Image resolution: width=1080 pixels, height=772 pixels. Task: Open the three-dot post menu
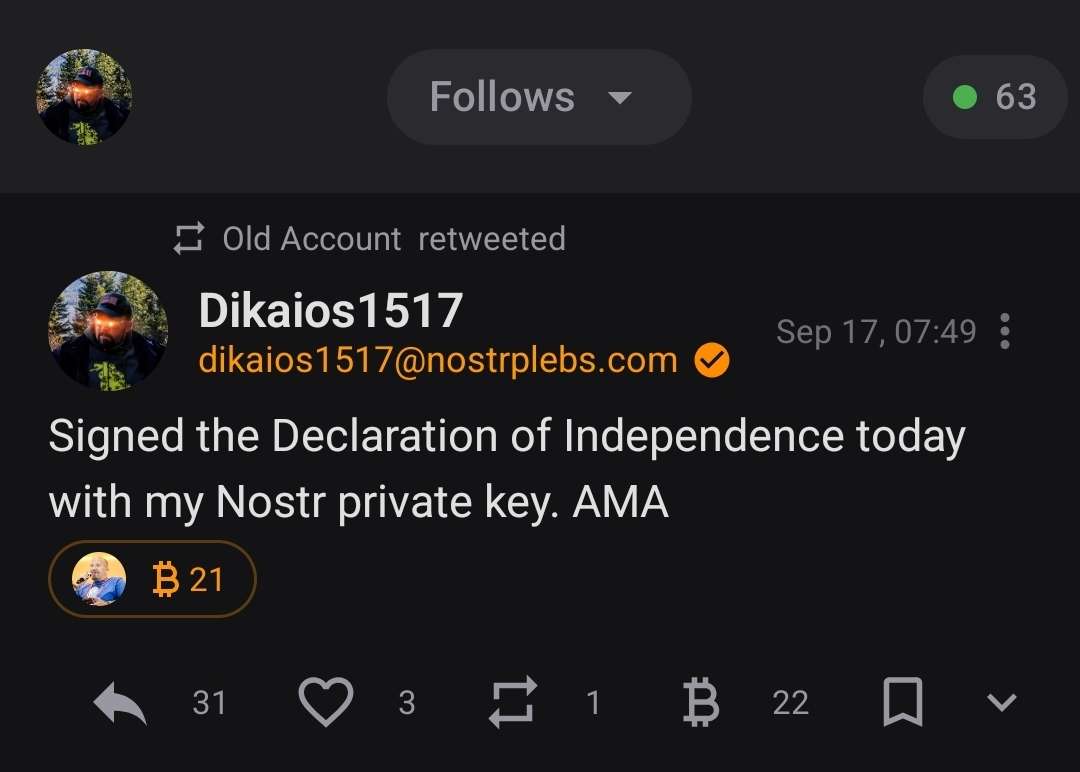point(1004,332)
